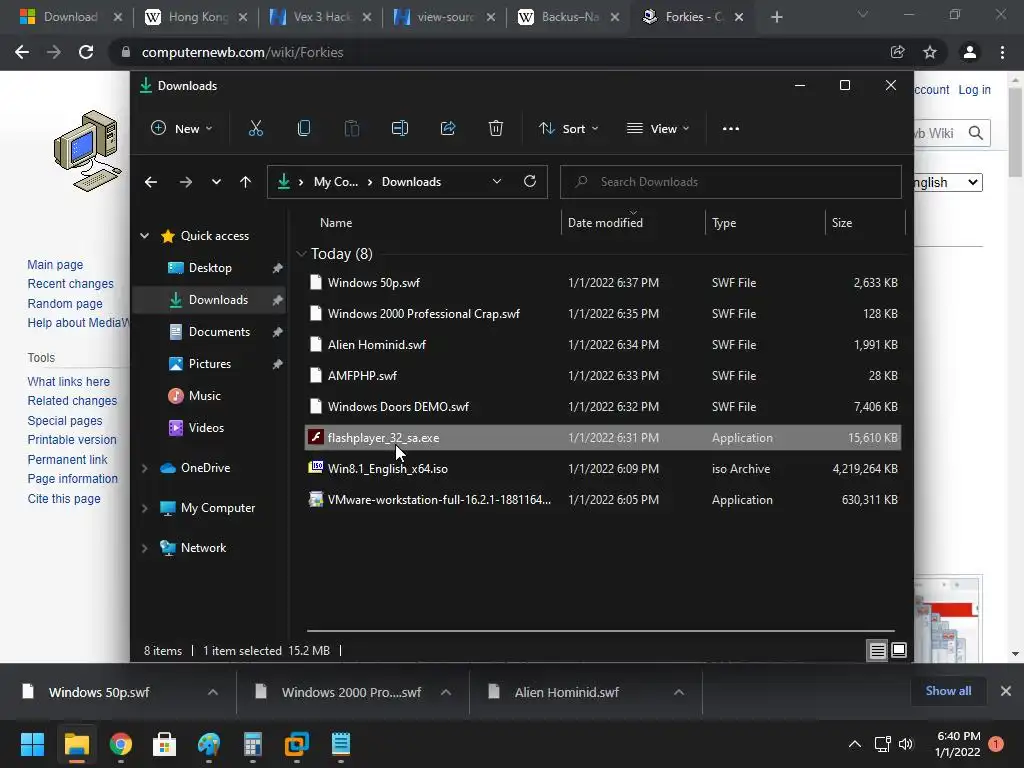Viewport: 1024px width, 768px height.
Task: Open VMware Workstation taskbar icon
Action: click(x=296, y=744)
